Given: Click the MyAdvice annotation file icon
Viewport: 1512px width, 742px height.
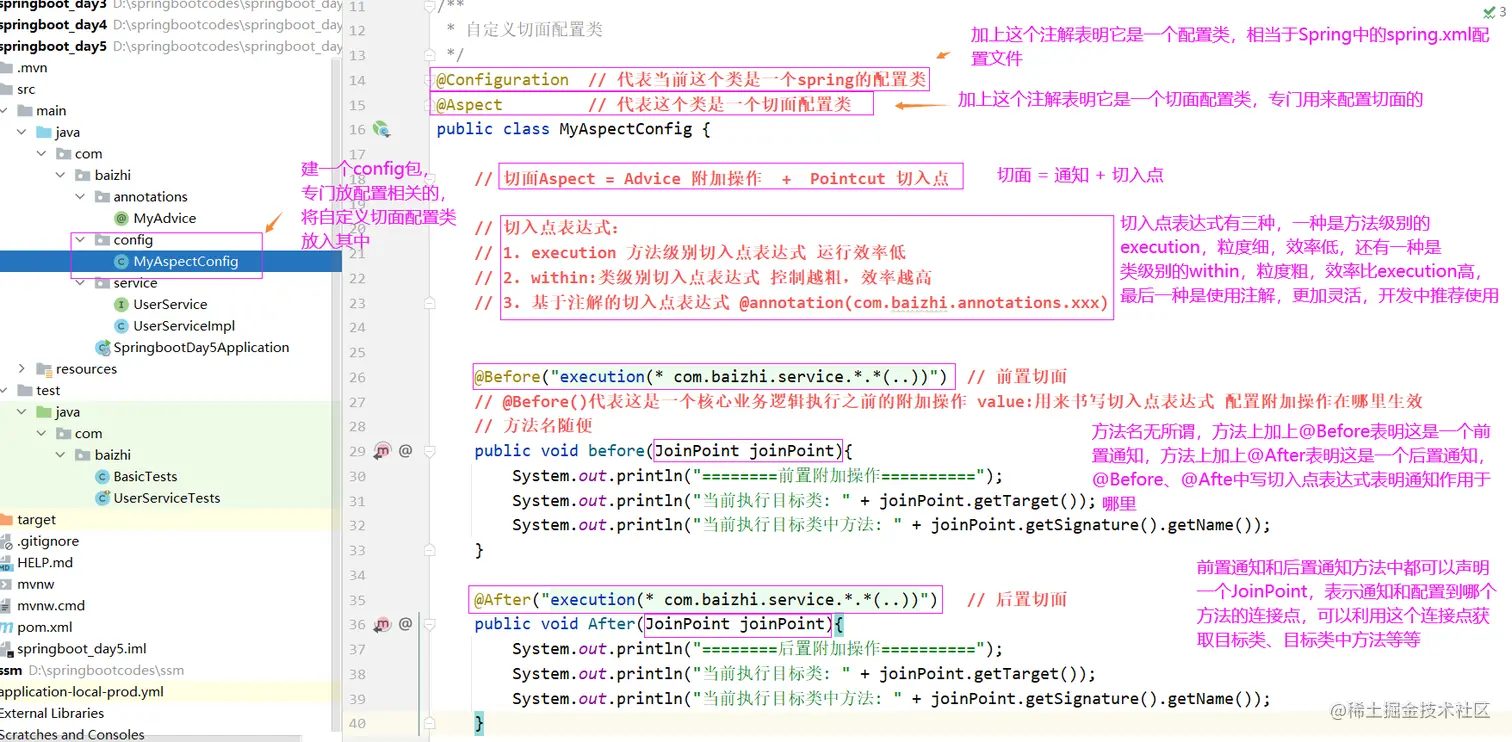Looking at the screenshot, I should tap(121, 218).
